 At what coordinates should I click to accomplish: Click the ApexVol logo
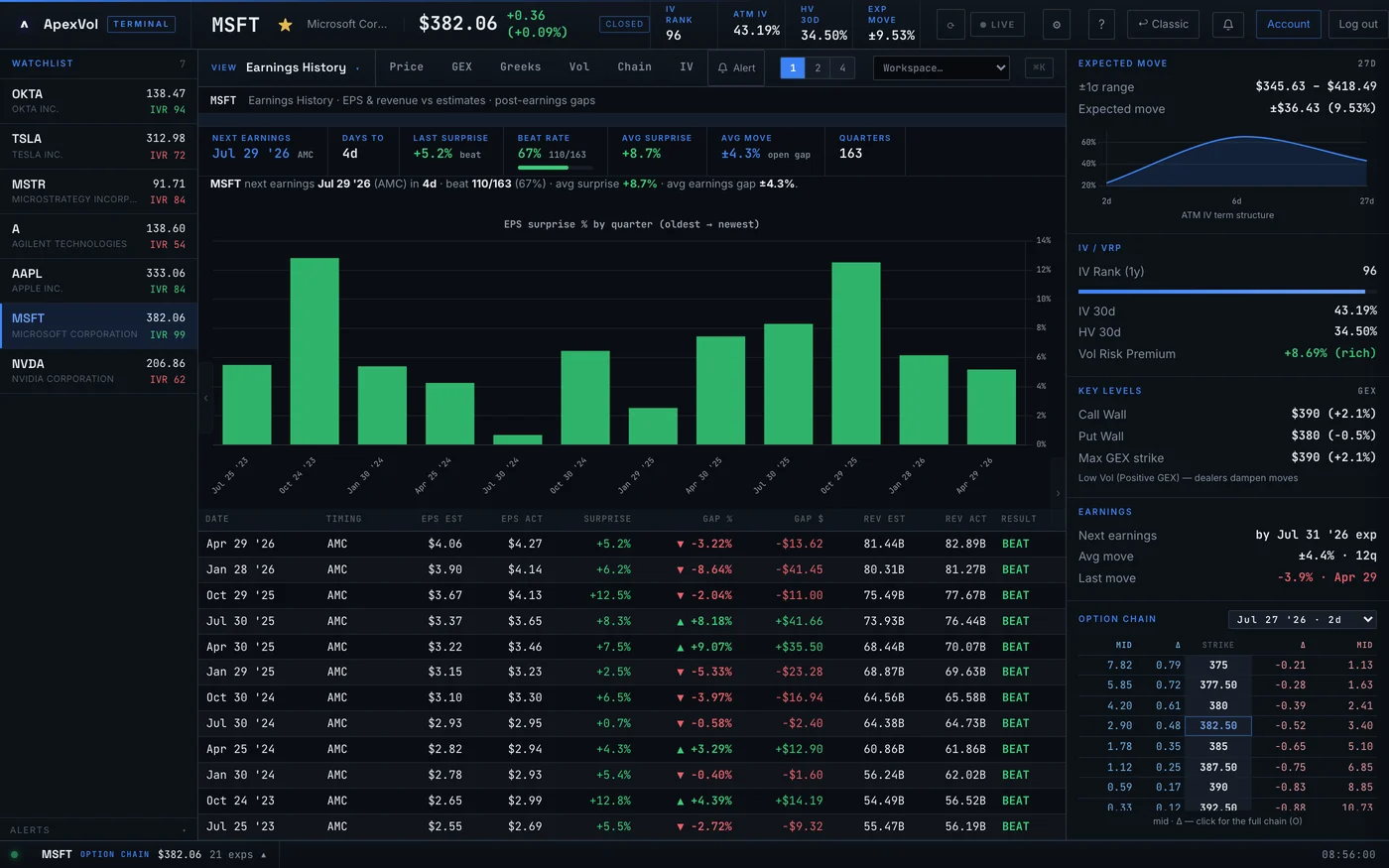[24, 25]
